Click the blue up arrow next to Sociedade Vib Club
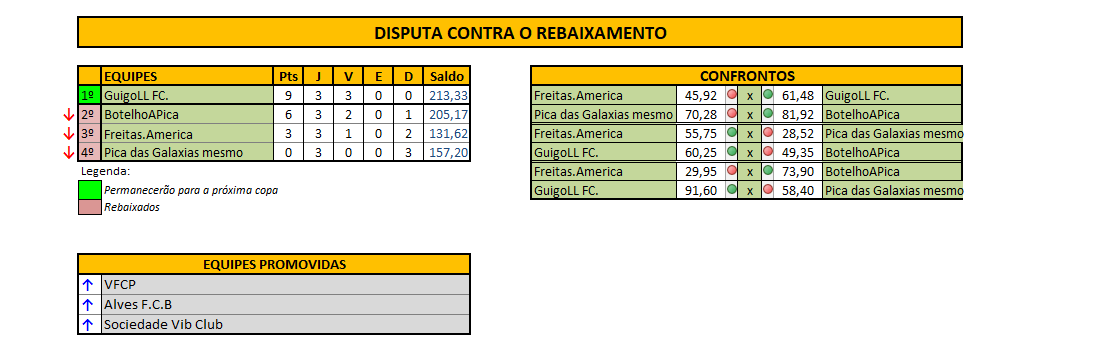 88,325
